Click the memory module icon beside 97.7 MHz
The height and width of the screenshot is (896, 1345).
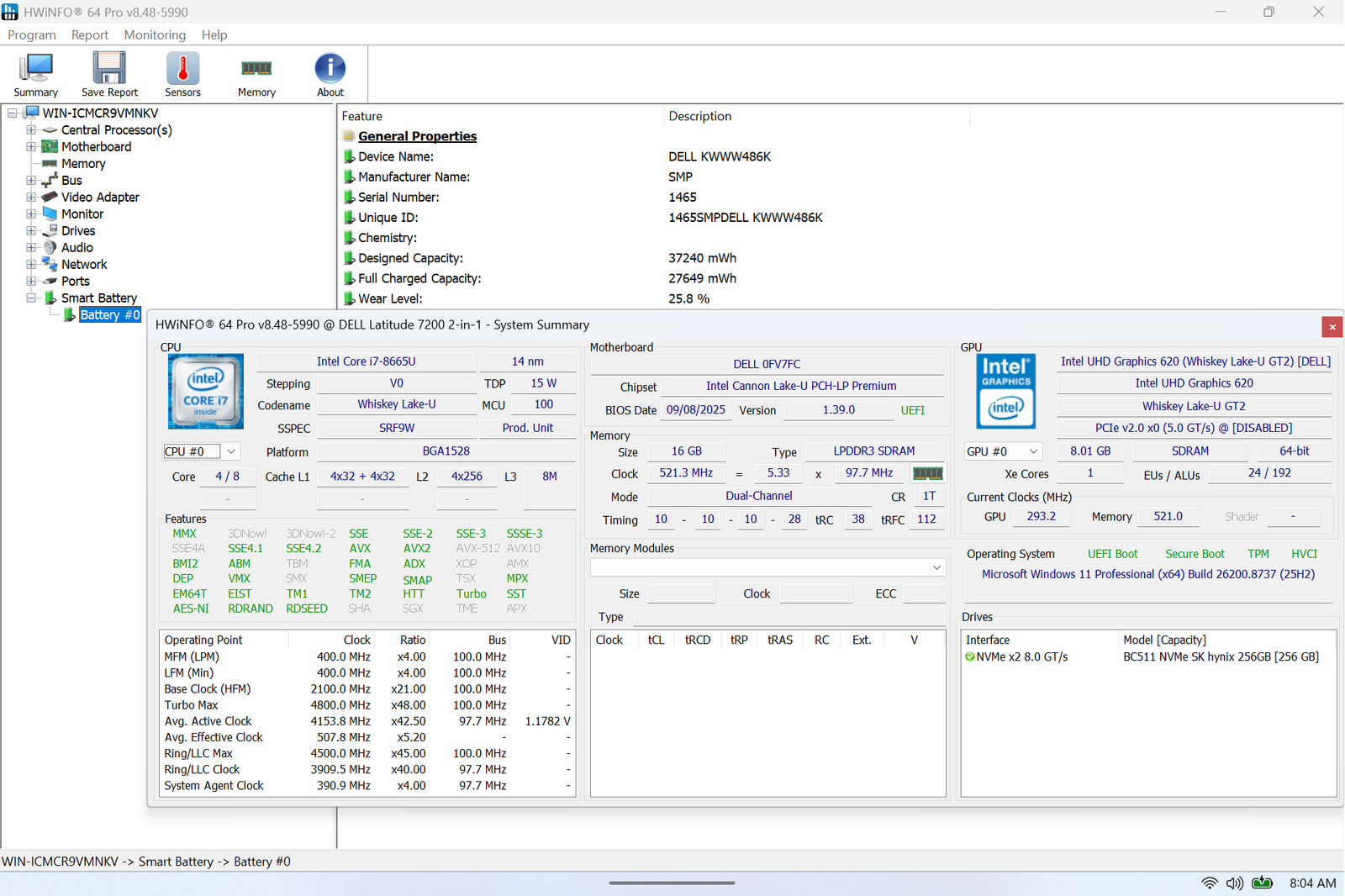tap(927, 473)
